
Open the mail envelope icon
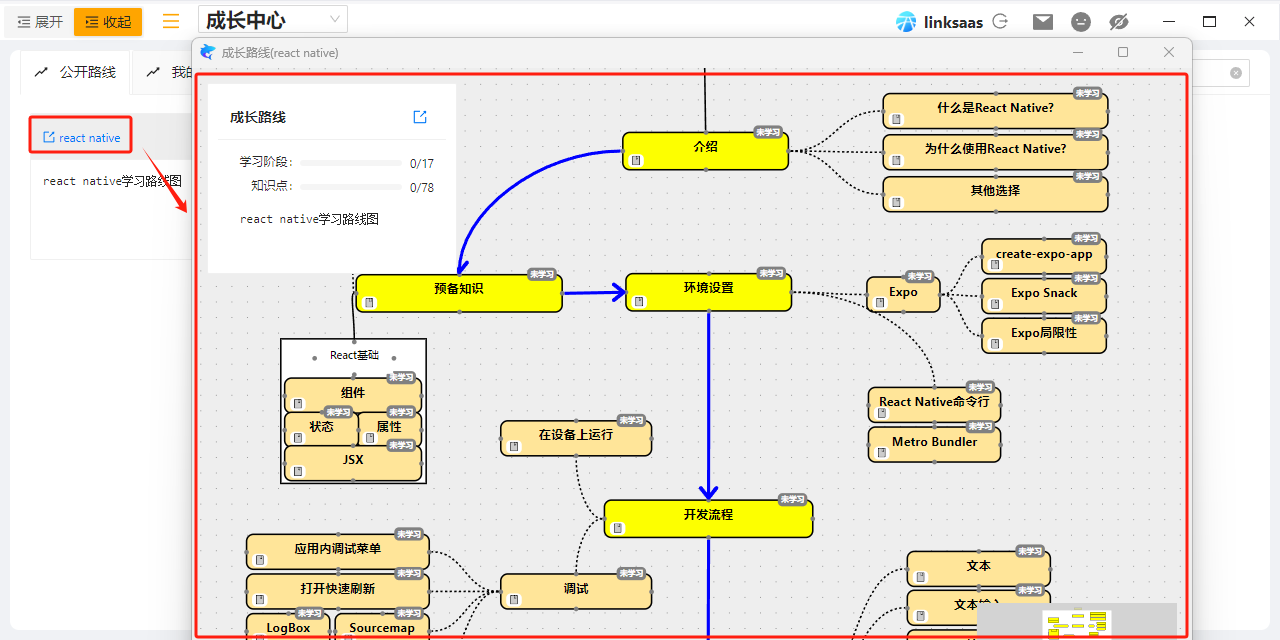coord(1043,21)
